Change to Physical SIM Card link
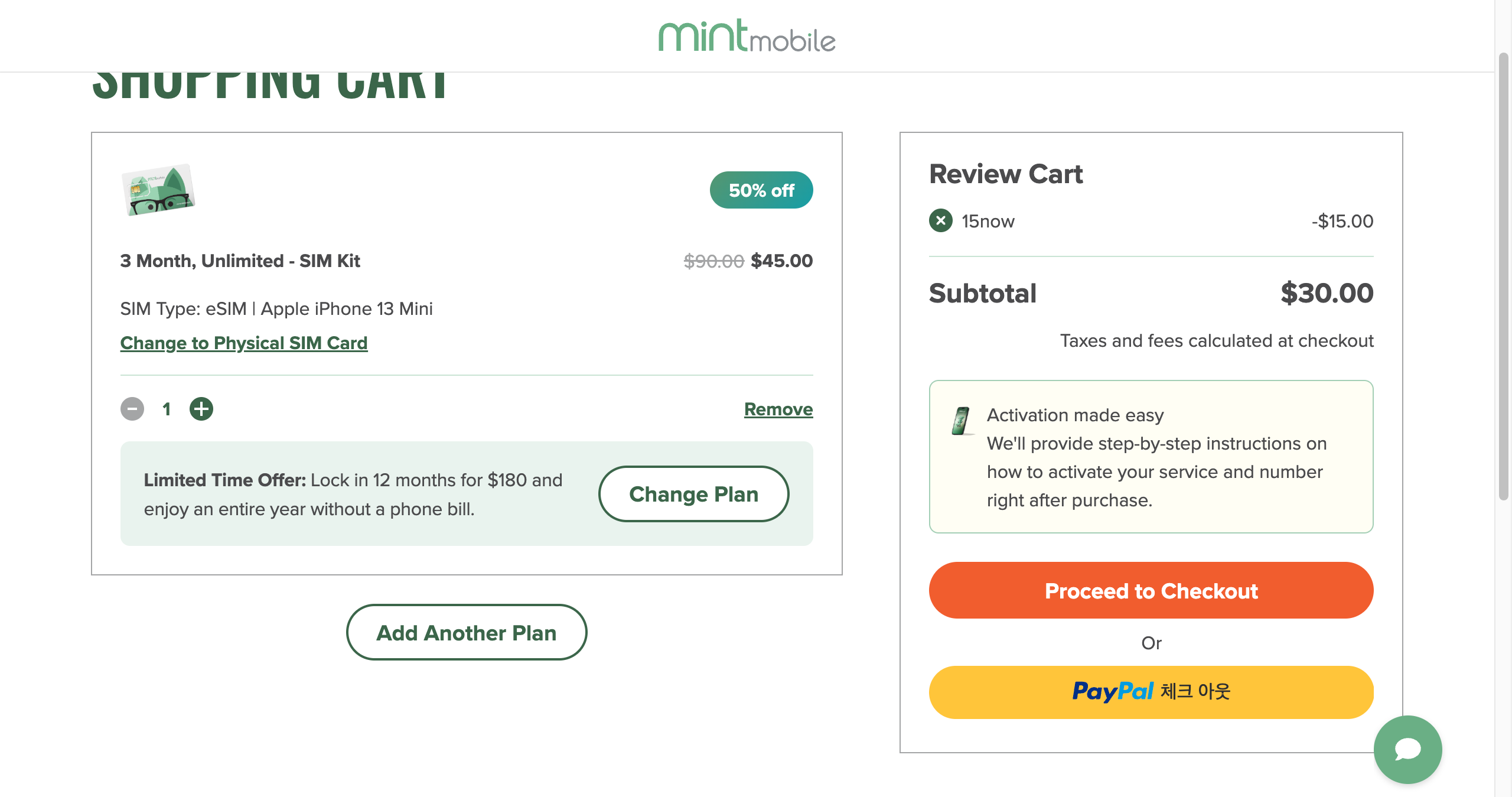1512x797 pixels. tap(244, 343)
